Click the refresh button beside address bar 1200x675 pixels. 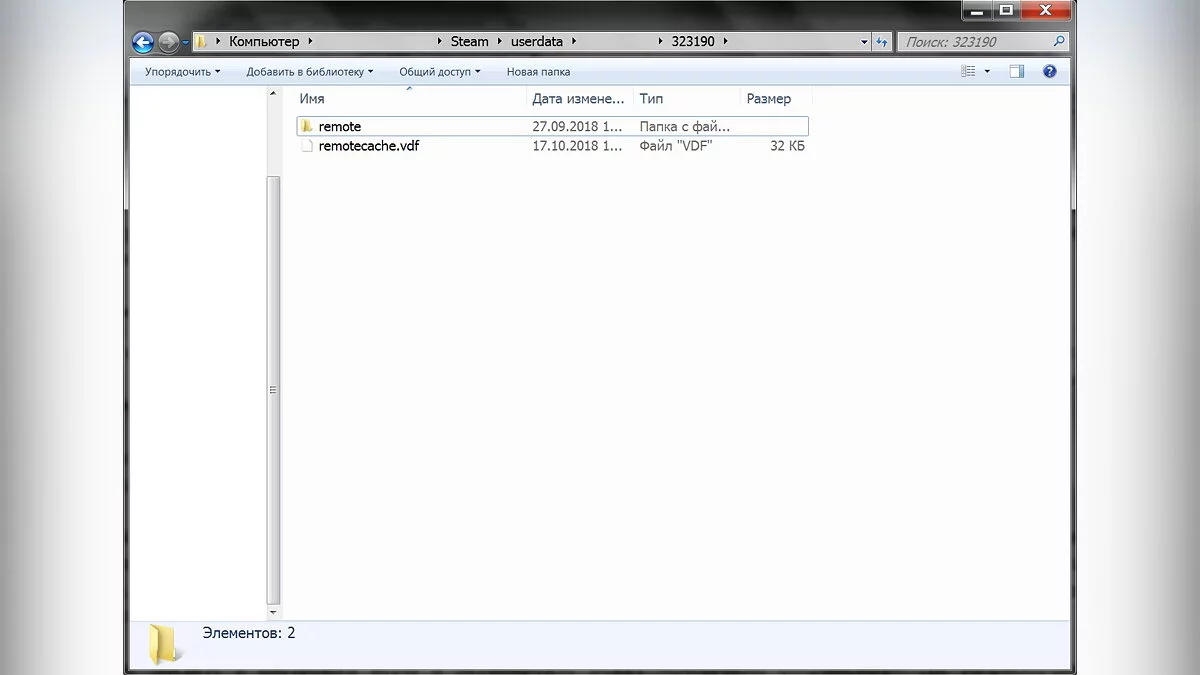coord(882,42)
